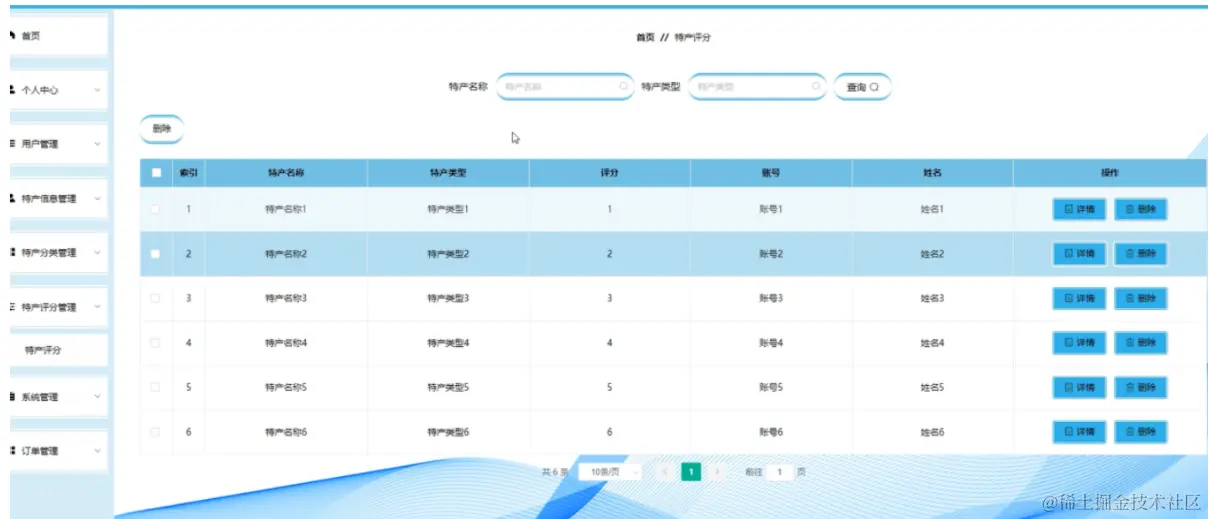Open 详情 for row 特产名称2
This screenshot has height=519, width=1208.
coord(1079,254)
